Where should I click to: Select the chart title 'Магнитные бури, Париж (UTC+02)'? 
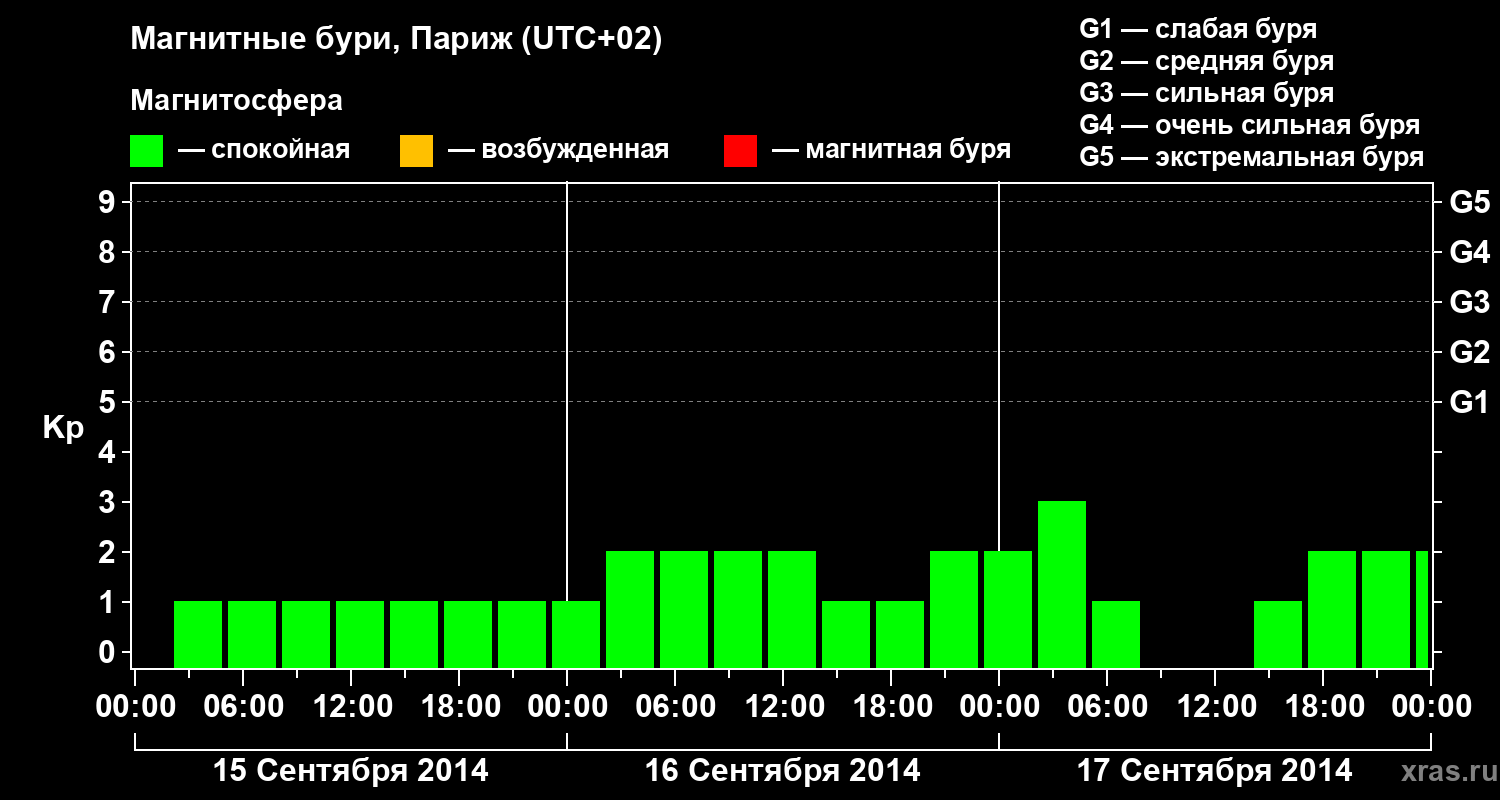pos(396,40)
